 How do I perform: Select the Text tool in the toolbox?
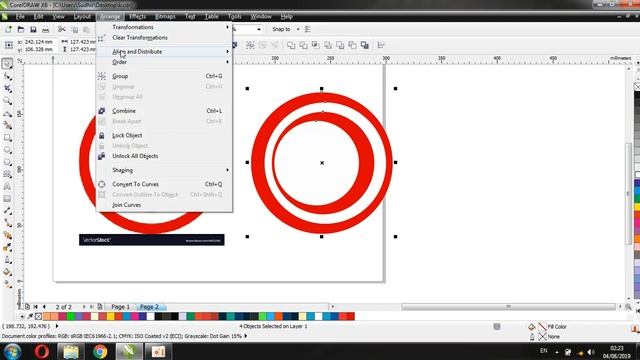pyautogui.click(x=7, y=186)
